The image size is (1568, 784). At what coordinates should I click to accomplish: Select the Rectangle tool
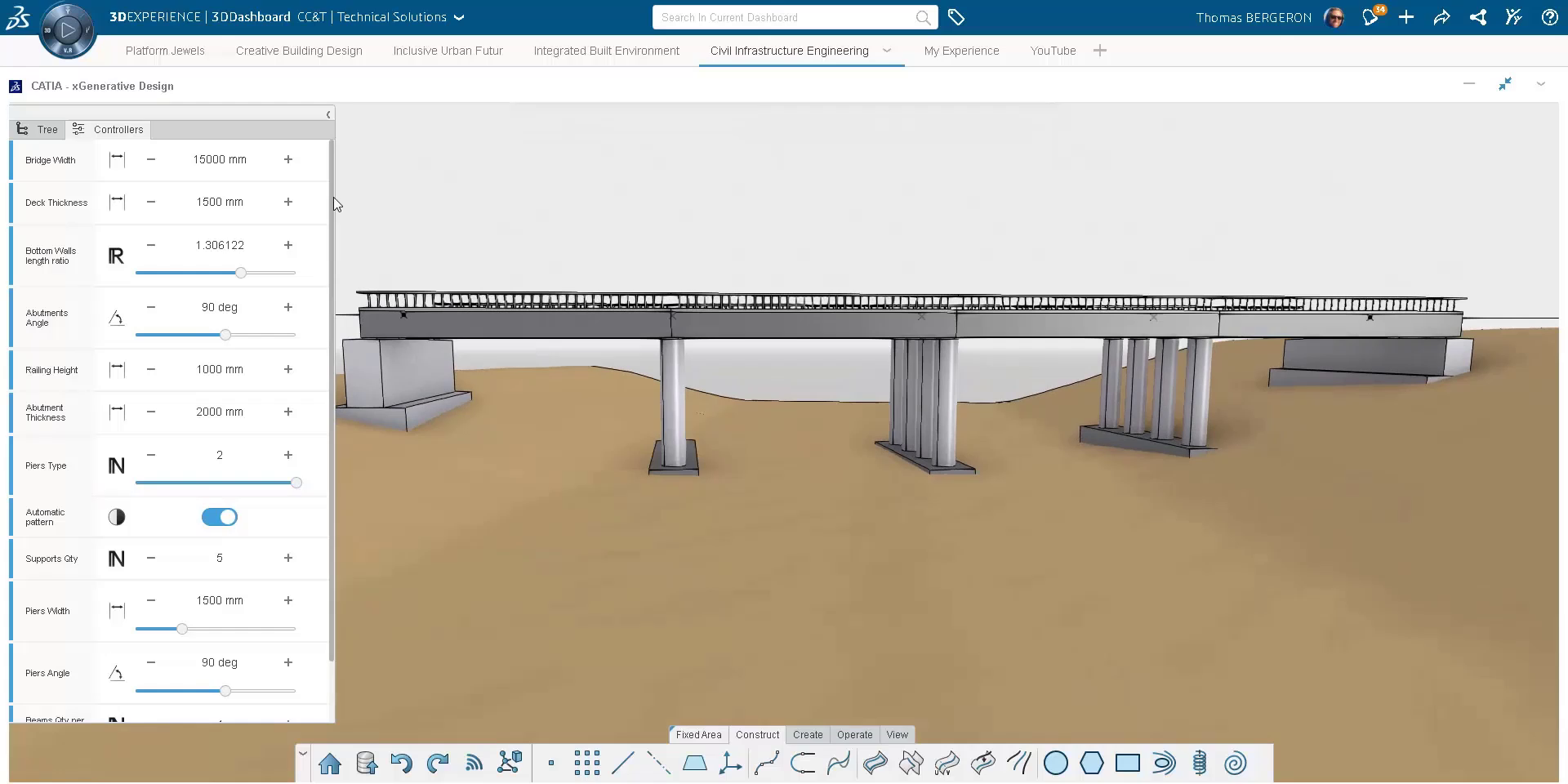tap(1127, 764)
